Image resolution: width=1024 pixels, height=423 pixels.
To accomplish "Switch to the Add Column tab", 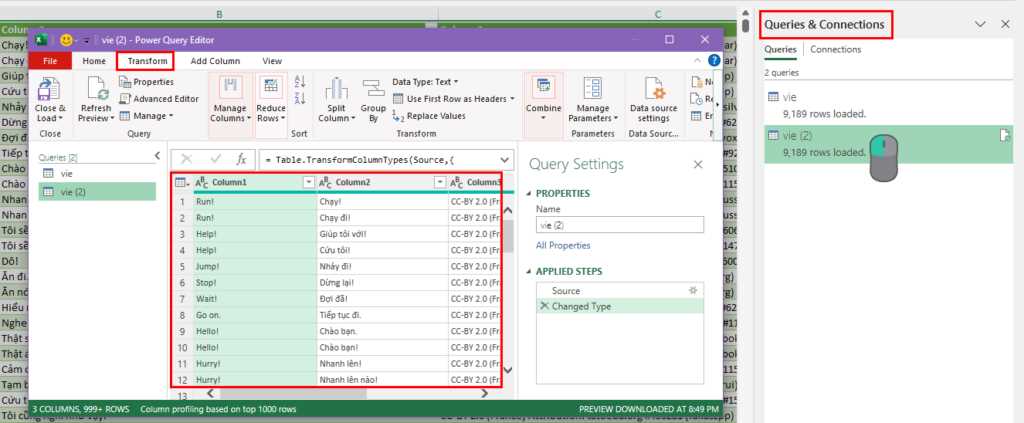I will (215, 61).
